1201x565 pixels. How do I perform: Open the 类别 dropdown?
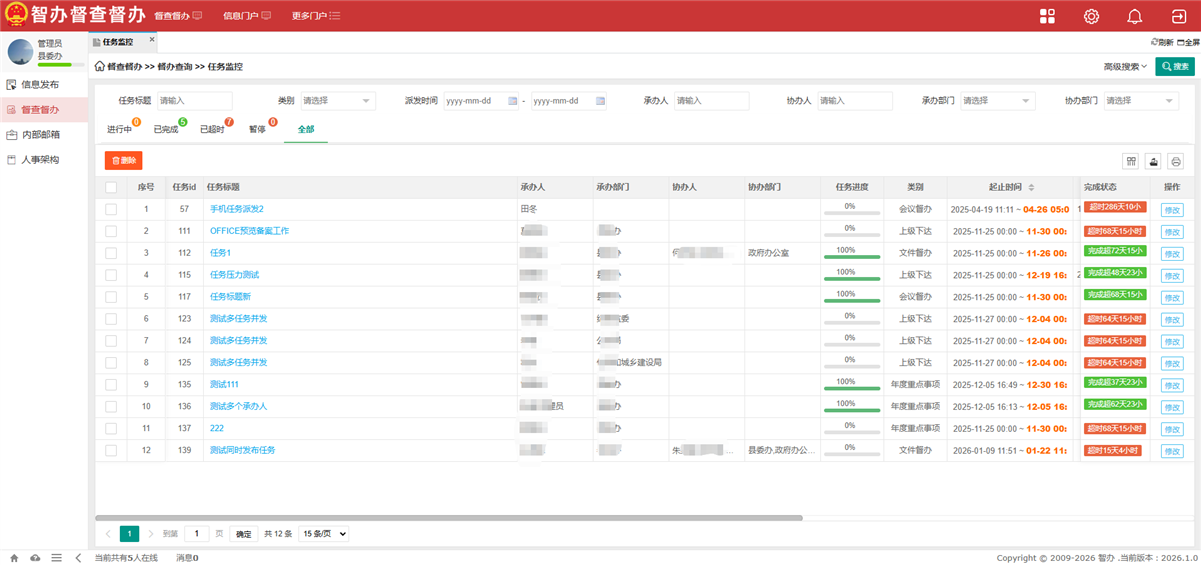coord(337,101)
